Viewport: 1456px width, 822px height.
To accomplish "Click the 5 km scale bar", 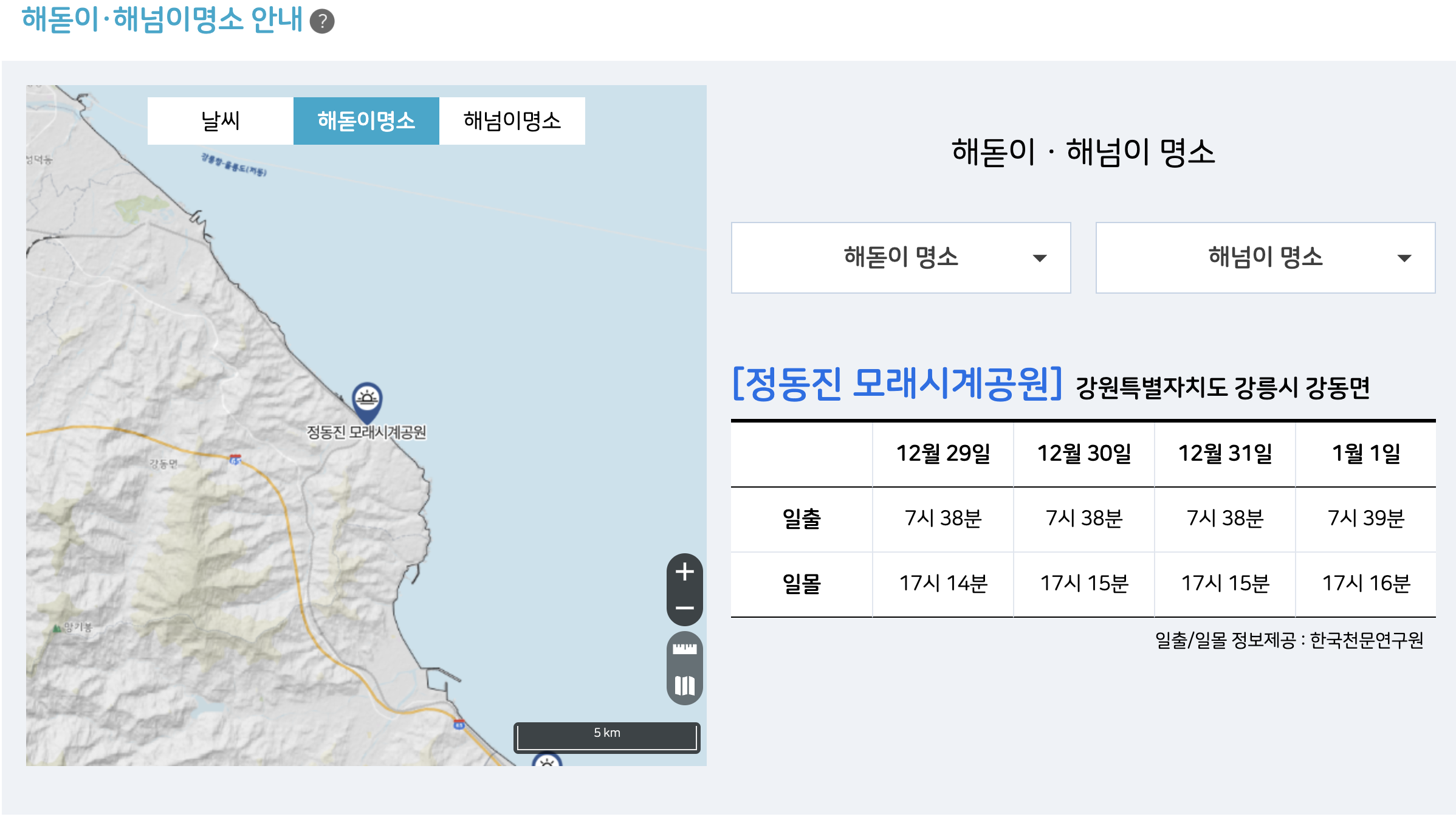I will coord(606,737).
